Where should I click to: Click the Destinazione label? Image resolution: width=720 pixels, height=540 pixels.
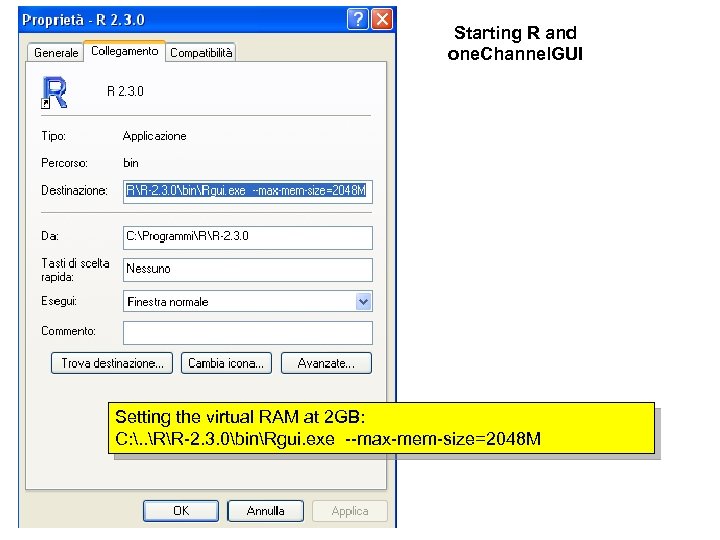(74, 190)
